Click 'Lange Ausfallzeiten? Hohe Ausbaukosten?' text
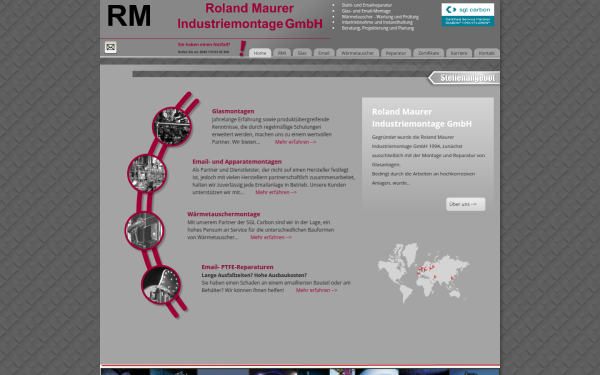600x375 pixels. pos(254,275)
